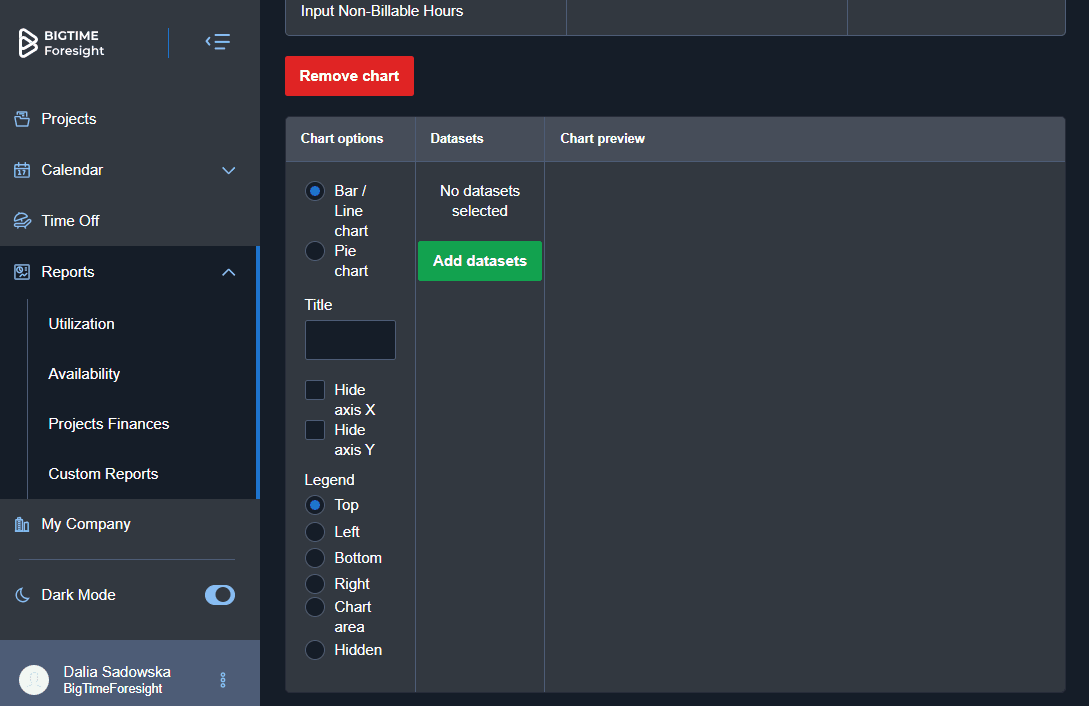Expand the Calendar submenu chevron

point(228,170)
